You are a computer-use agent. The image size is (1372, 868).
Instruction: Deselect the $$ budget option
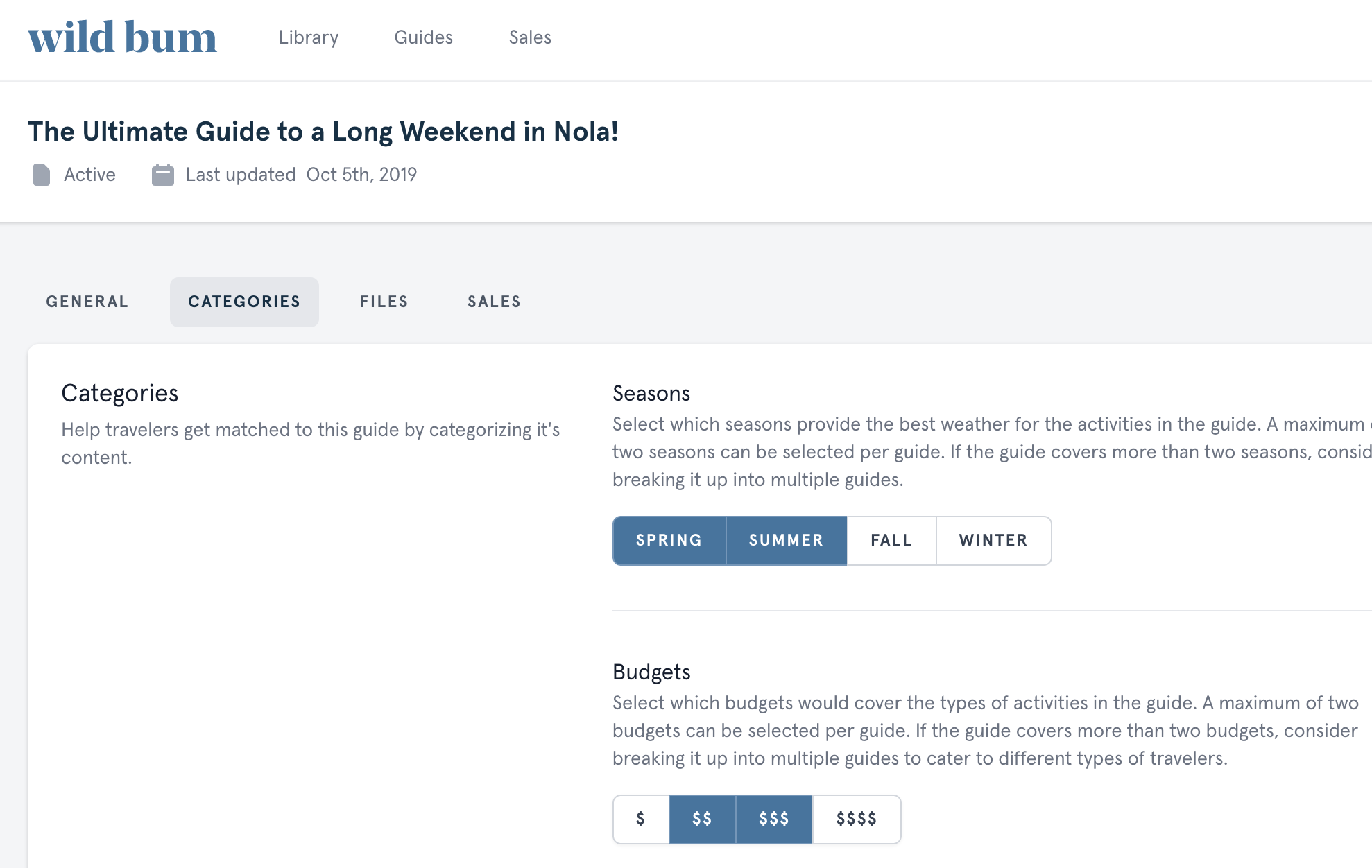coord(701,819)
